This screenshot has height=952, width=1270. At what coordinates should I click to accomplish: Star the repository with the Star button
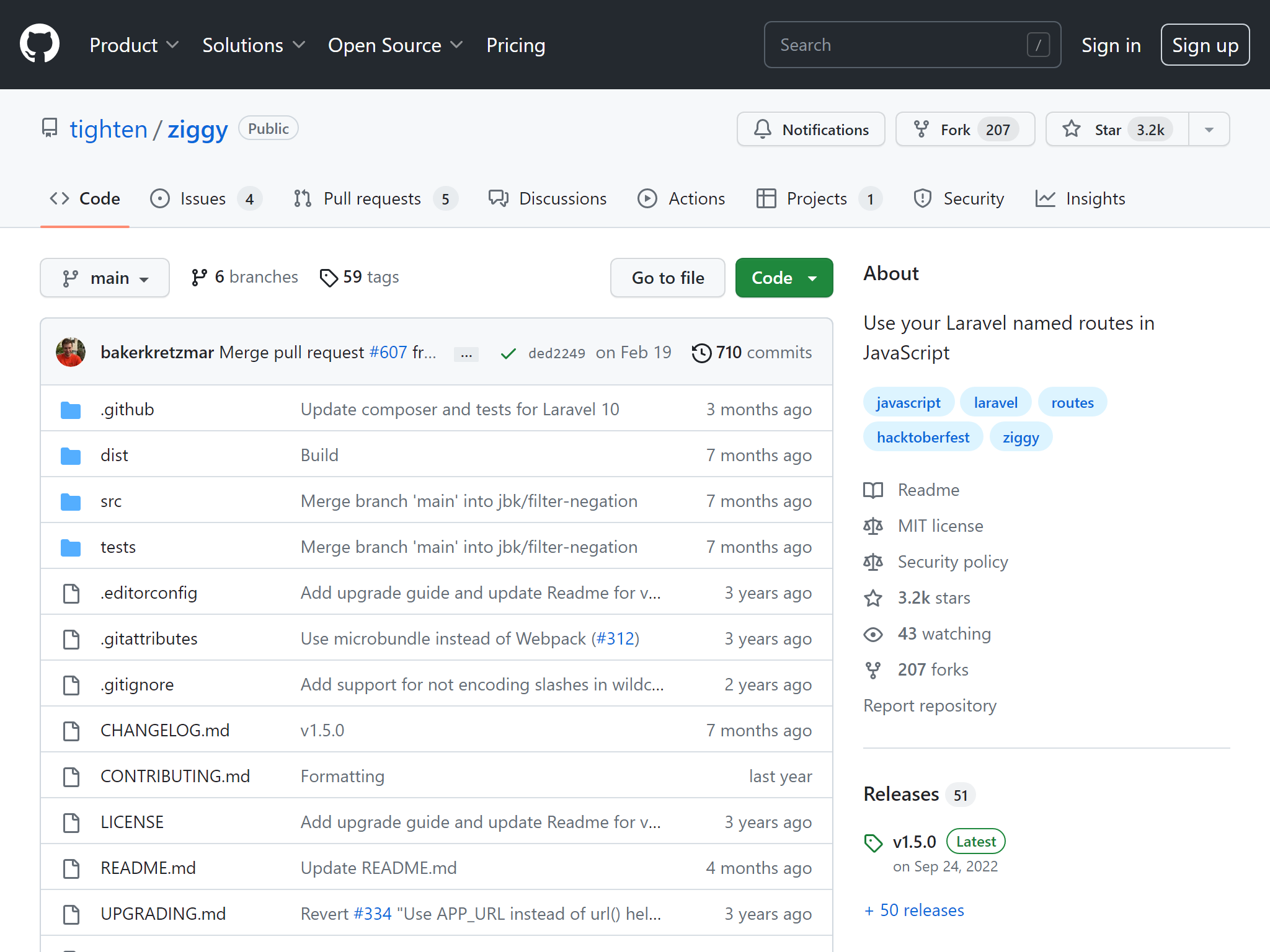click(1117, 129)
